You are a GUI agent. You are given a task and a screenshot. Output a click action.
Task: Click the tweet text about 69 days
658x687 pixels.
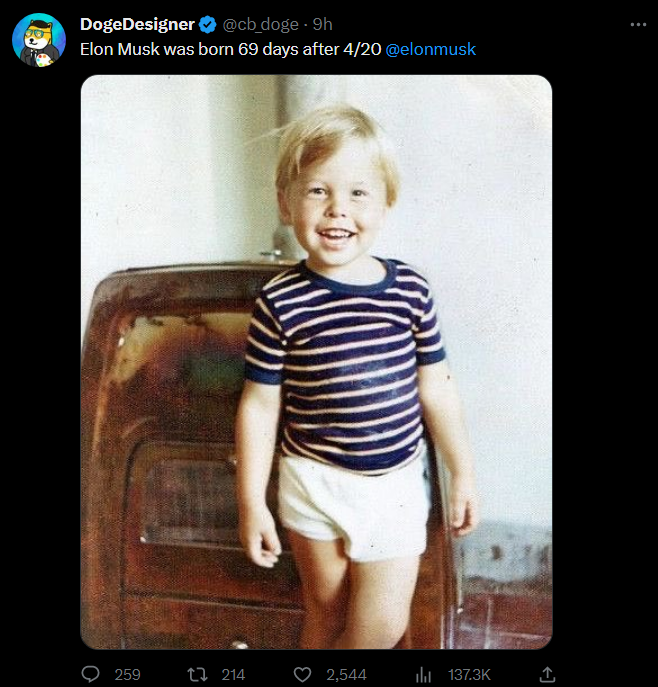[x=230, y=48]
